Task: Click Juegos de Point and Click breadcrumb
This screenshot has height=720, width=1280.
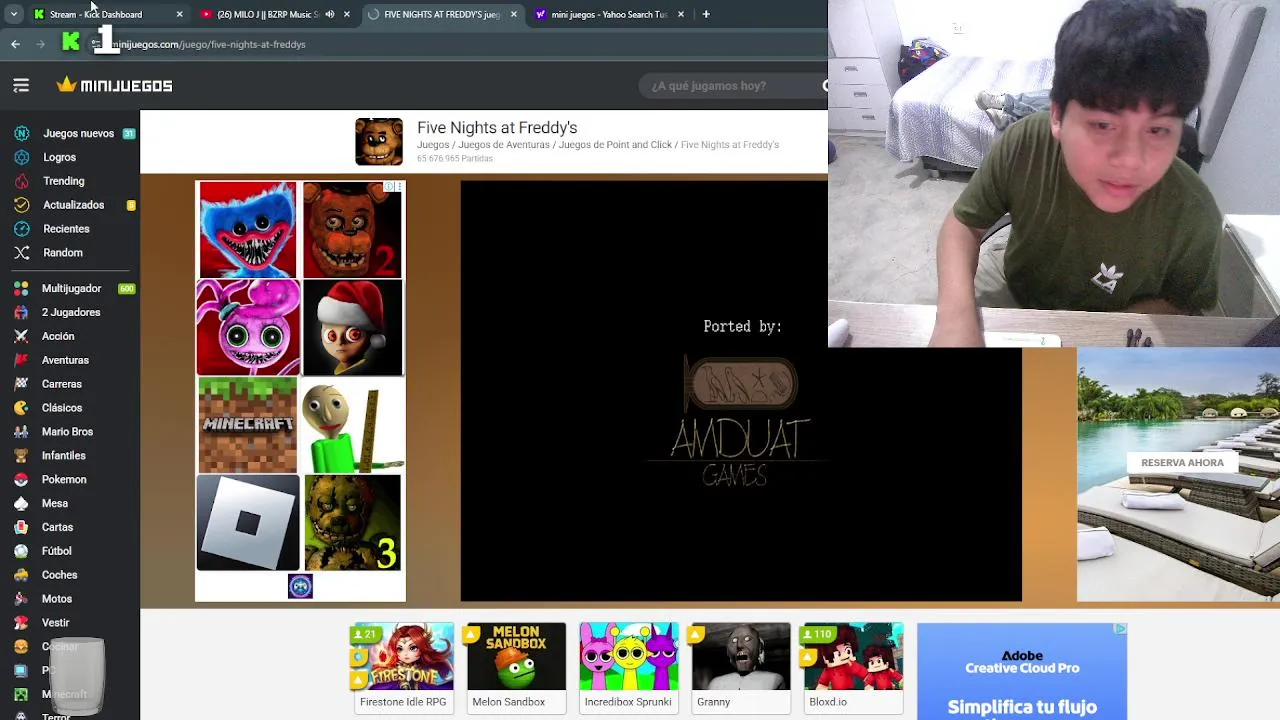Action: [615, 145]
